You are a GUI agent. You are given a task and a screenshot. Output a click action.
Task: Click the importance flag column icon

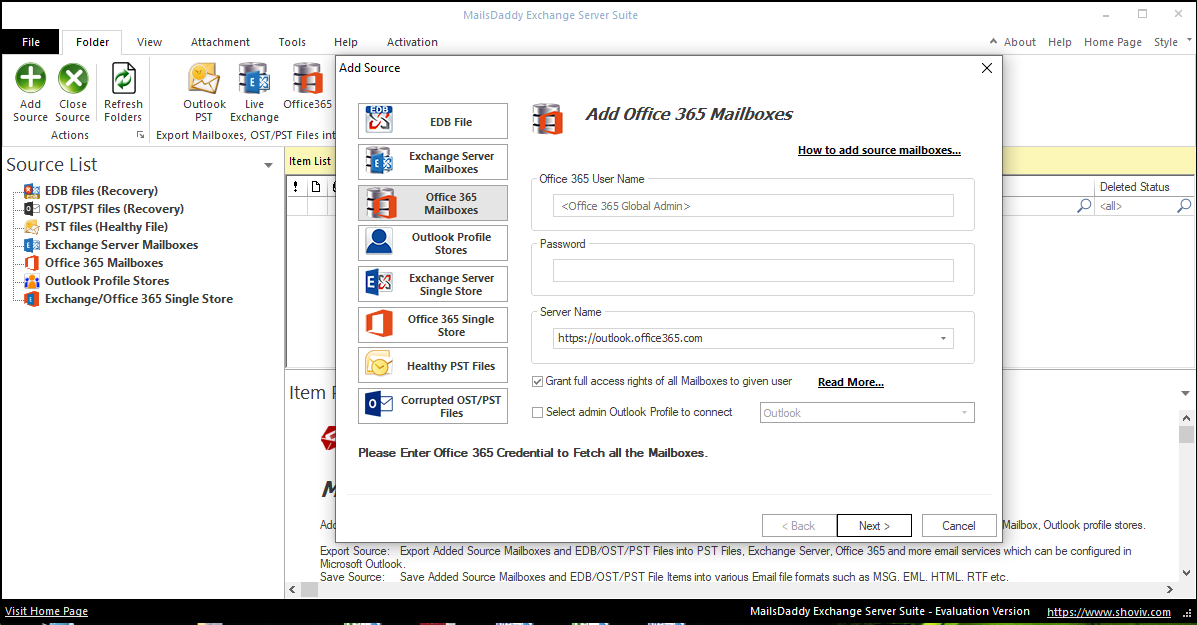(296, 187)
